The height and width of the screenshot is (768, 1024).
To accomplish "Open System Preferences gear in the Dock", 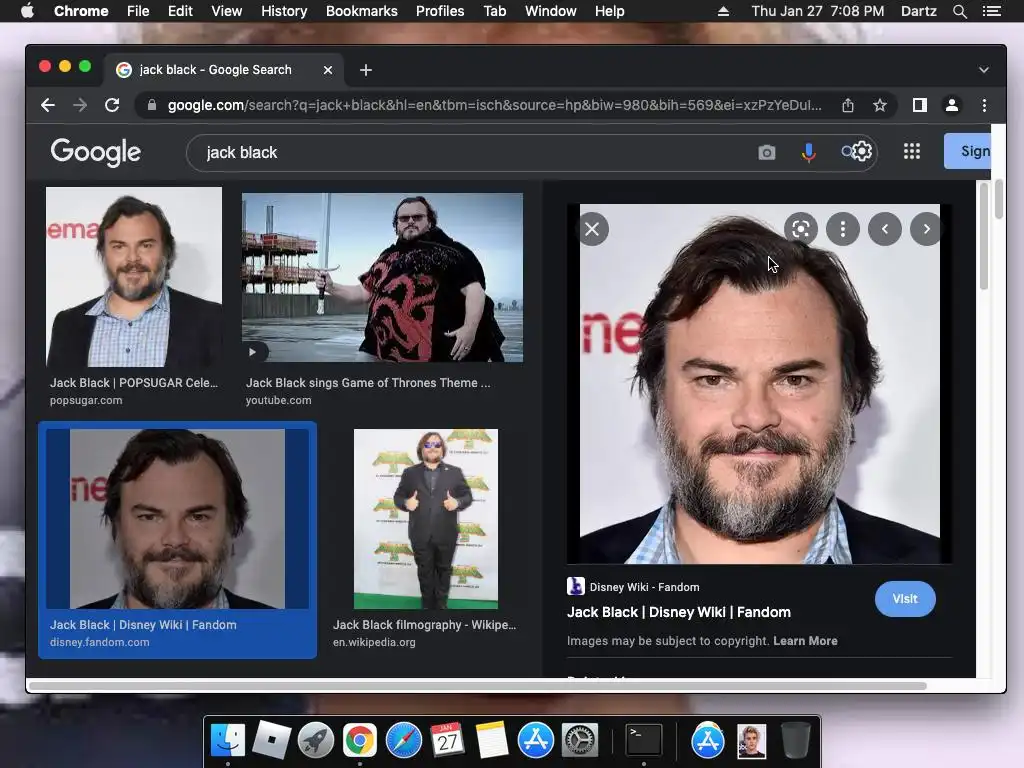I will (580, 741).
